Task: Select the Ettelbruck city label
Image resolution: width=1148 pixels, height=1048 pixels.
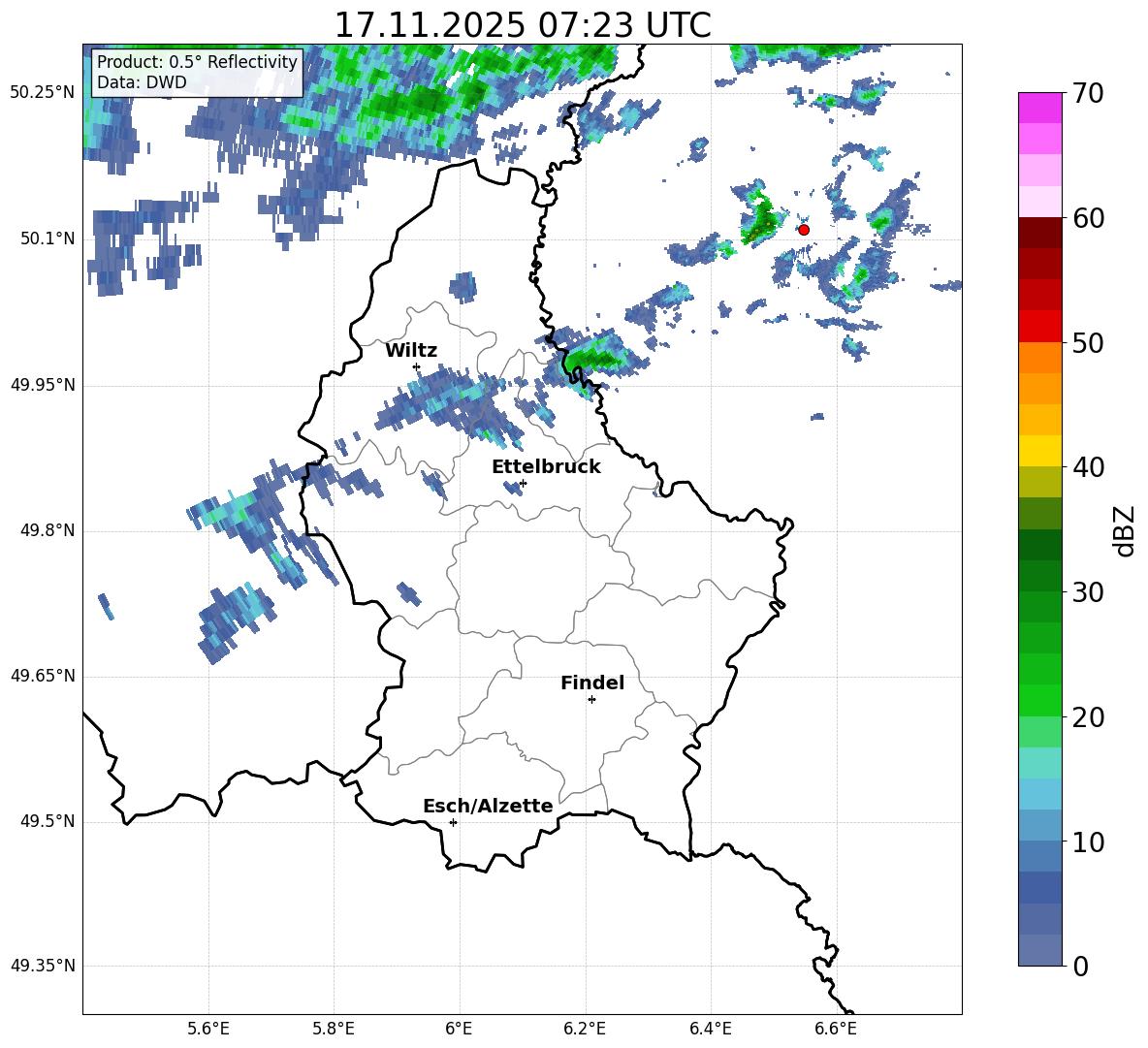Action: coord(546,466)
